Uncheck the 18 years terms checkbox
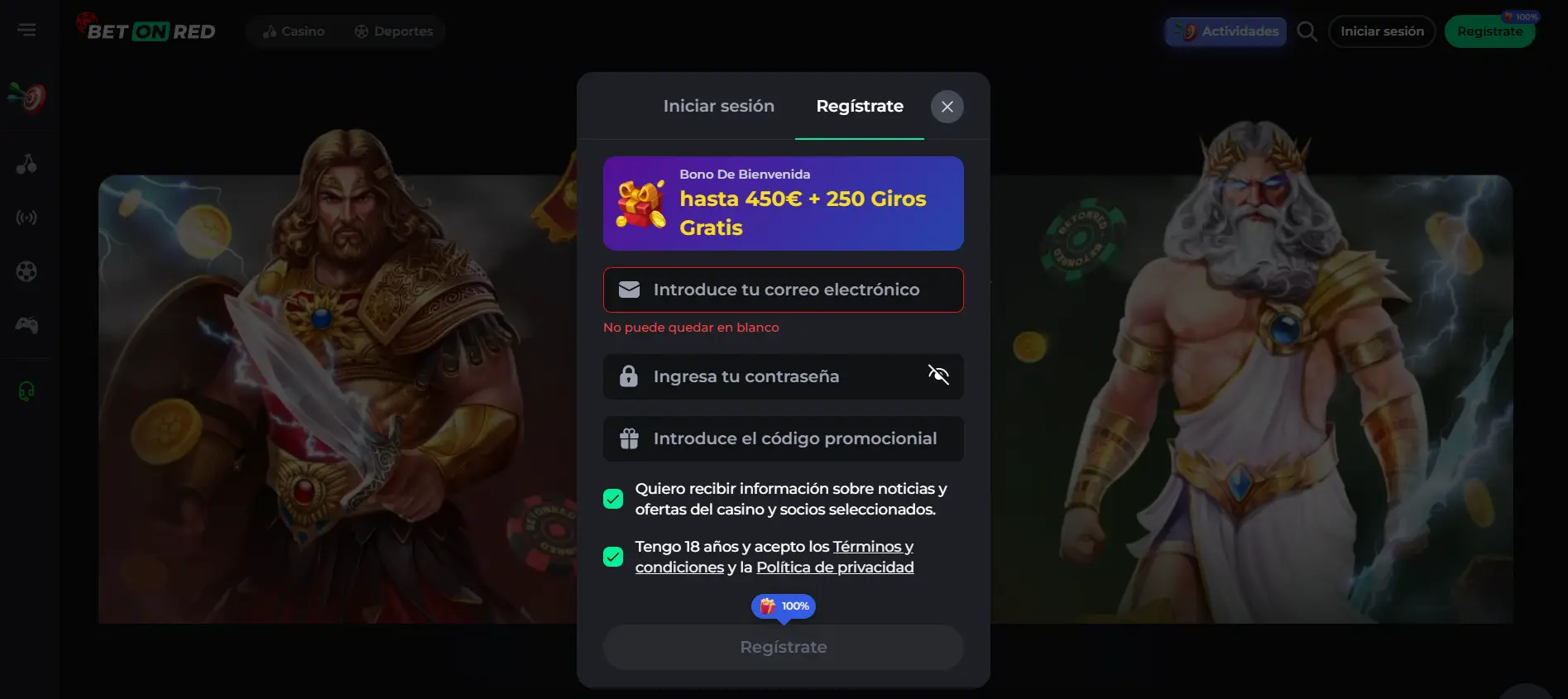The width and height of the screenshot is (1568, 699). coord(613,557)
